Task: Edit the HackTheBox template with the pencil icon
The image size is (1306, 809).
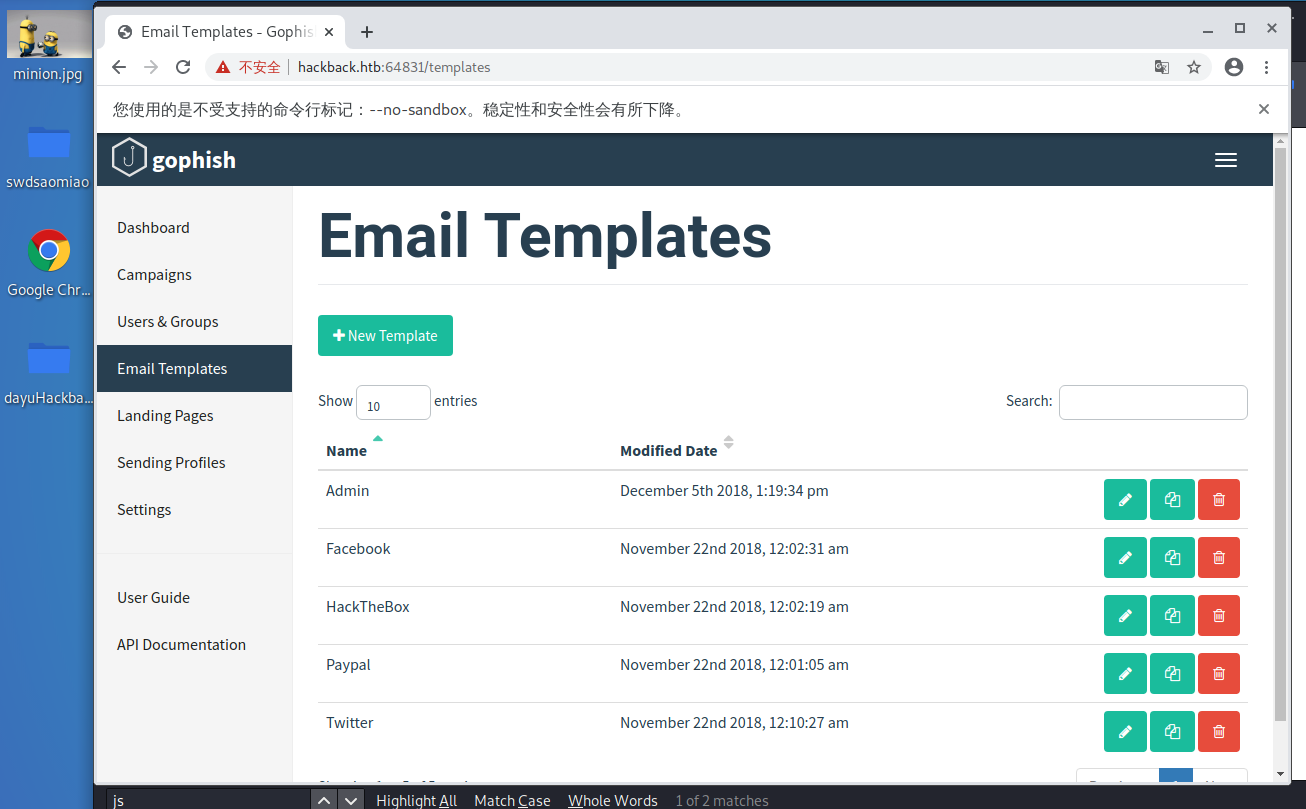Action: [x=1125, y=616]
